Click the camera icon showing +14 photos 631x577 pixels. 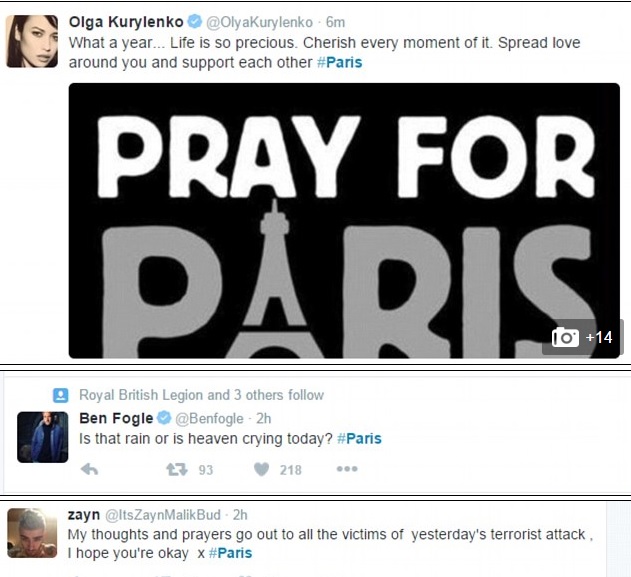click(x=565, y=337)
